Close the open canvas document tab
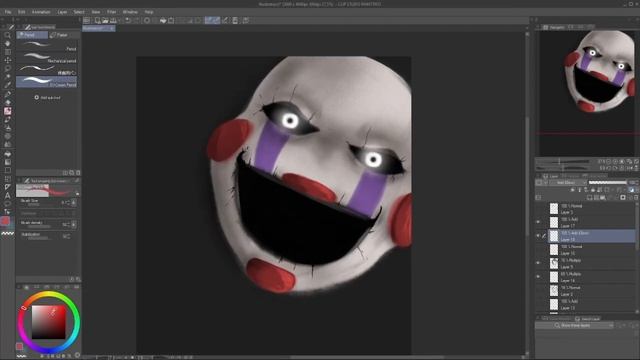This screenshot has height=360, width=640. pyautogui.click(x=111, y=28)
